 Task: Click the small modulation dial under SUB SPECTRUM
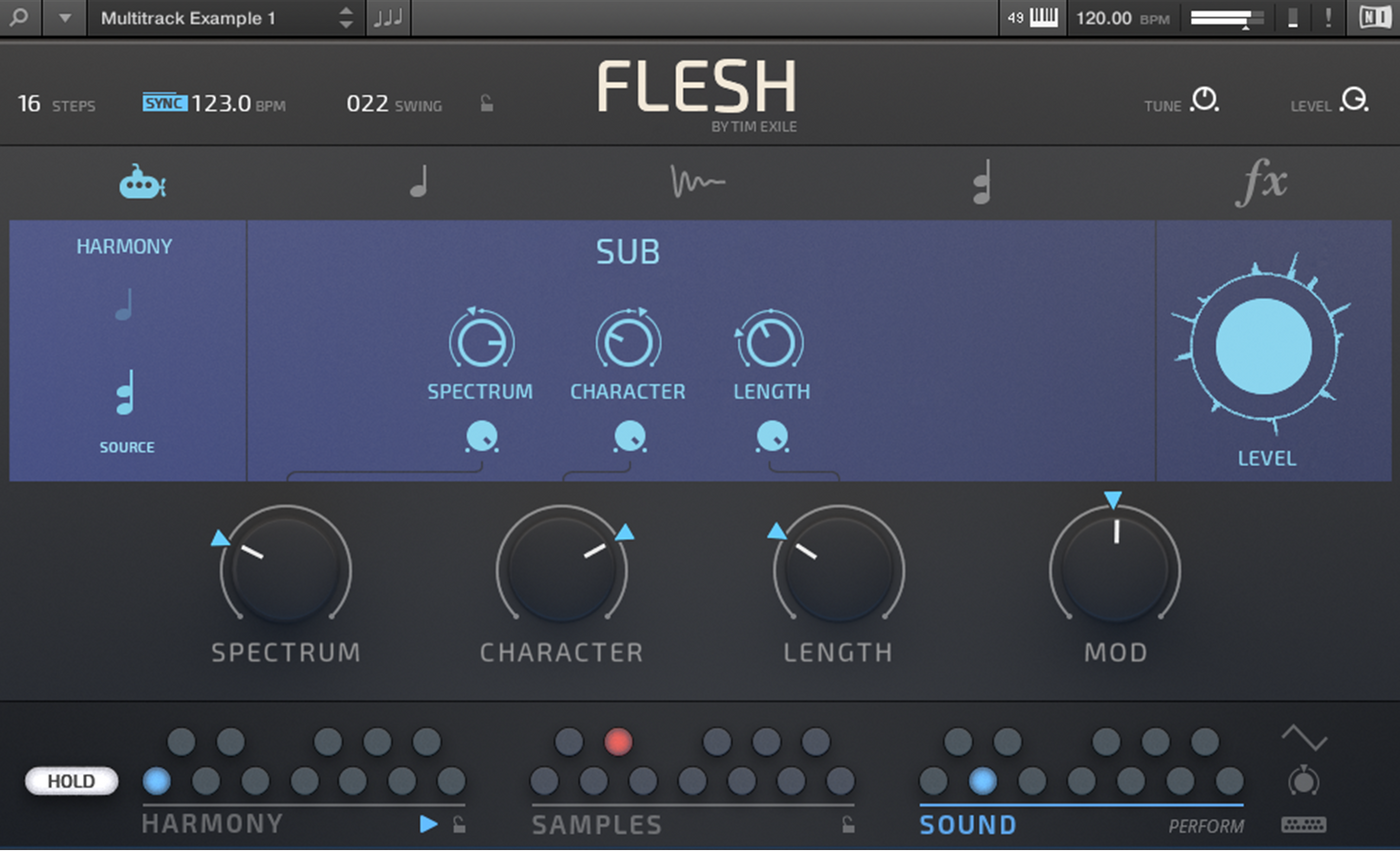482,437
